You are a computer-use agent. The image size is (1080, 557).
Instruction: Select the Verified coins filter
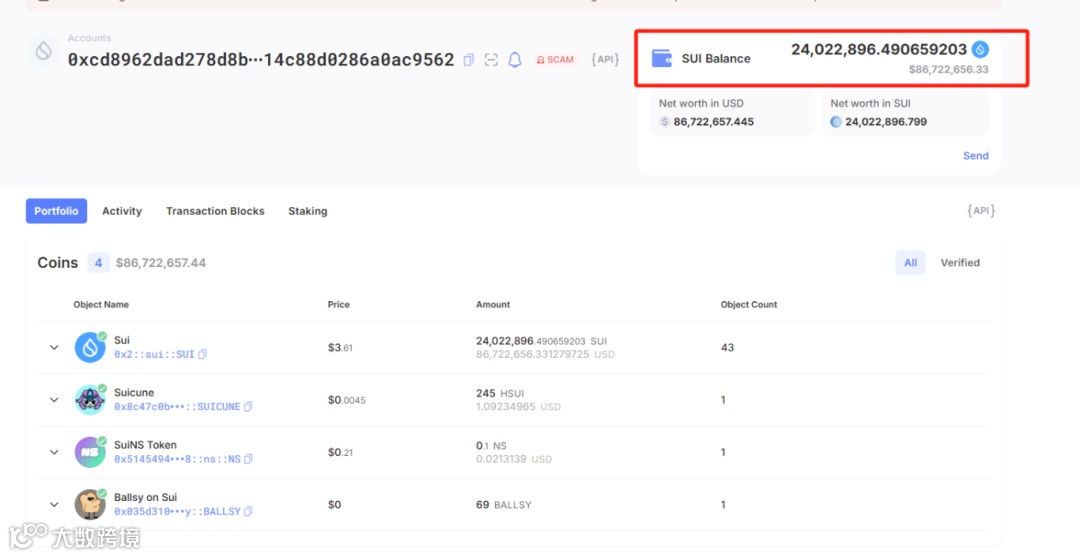(960, 262)
